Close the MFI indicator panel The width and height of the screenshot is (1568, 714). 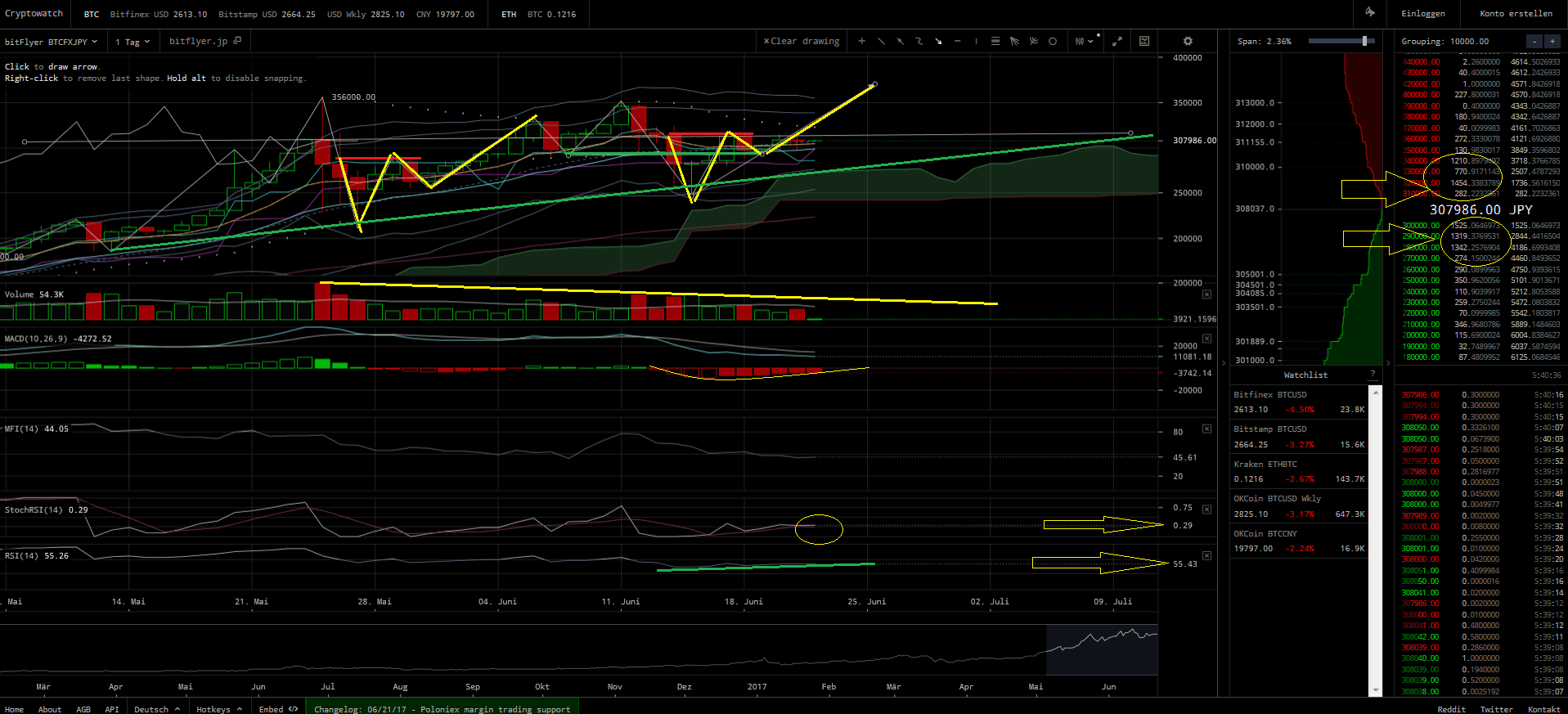(x=1206, y=429)
